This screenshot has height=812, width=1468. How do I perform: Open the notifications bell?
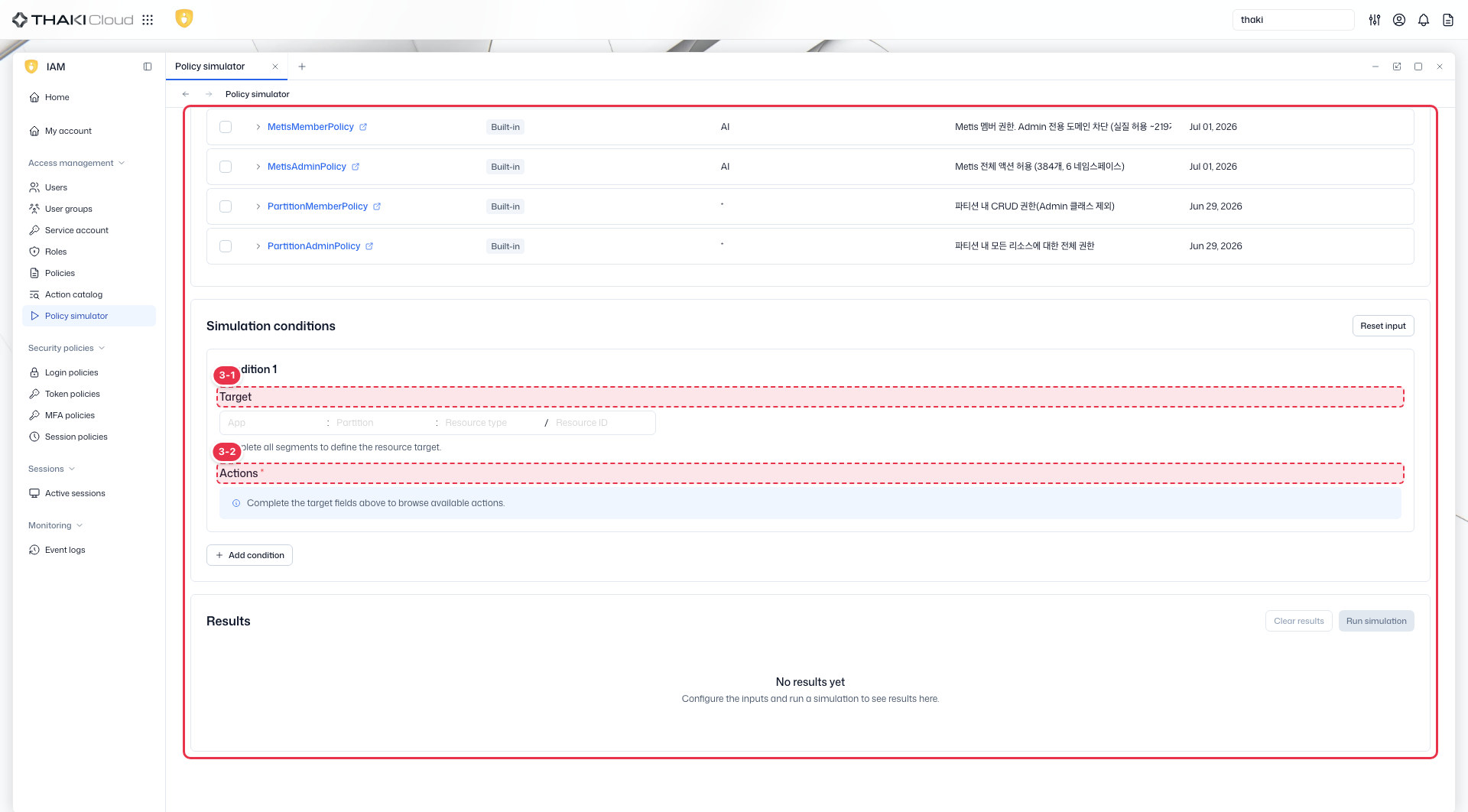1424,20
